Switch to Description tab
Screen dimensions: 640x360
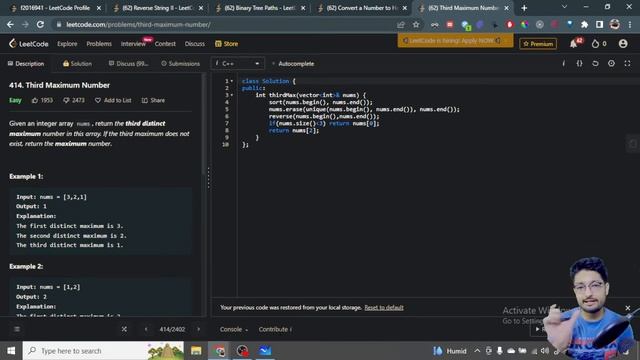click(x=26, y=64)
